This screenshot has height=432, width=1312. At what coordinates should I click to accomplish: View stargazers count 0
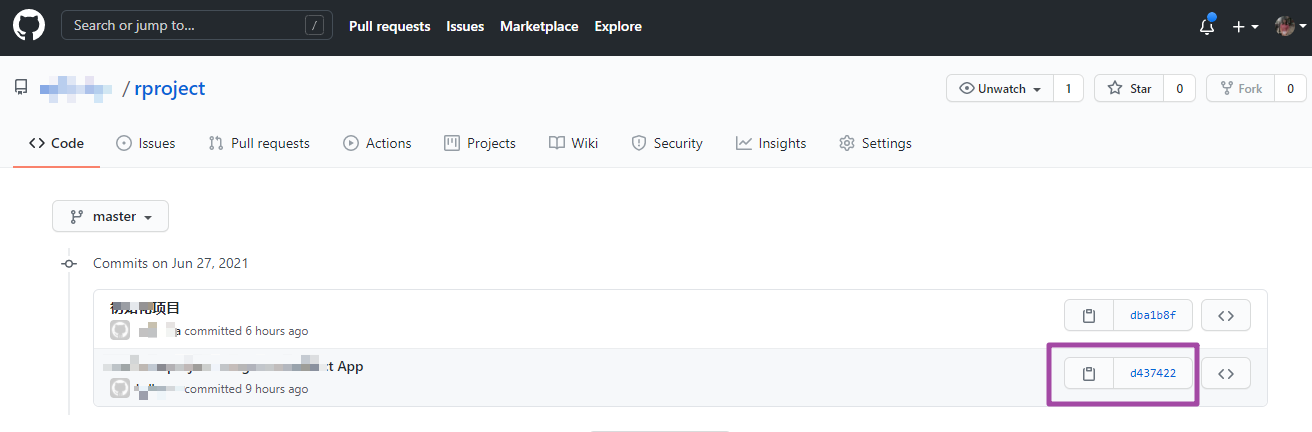coord(1180,88)
